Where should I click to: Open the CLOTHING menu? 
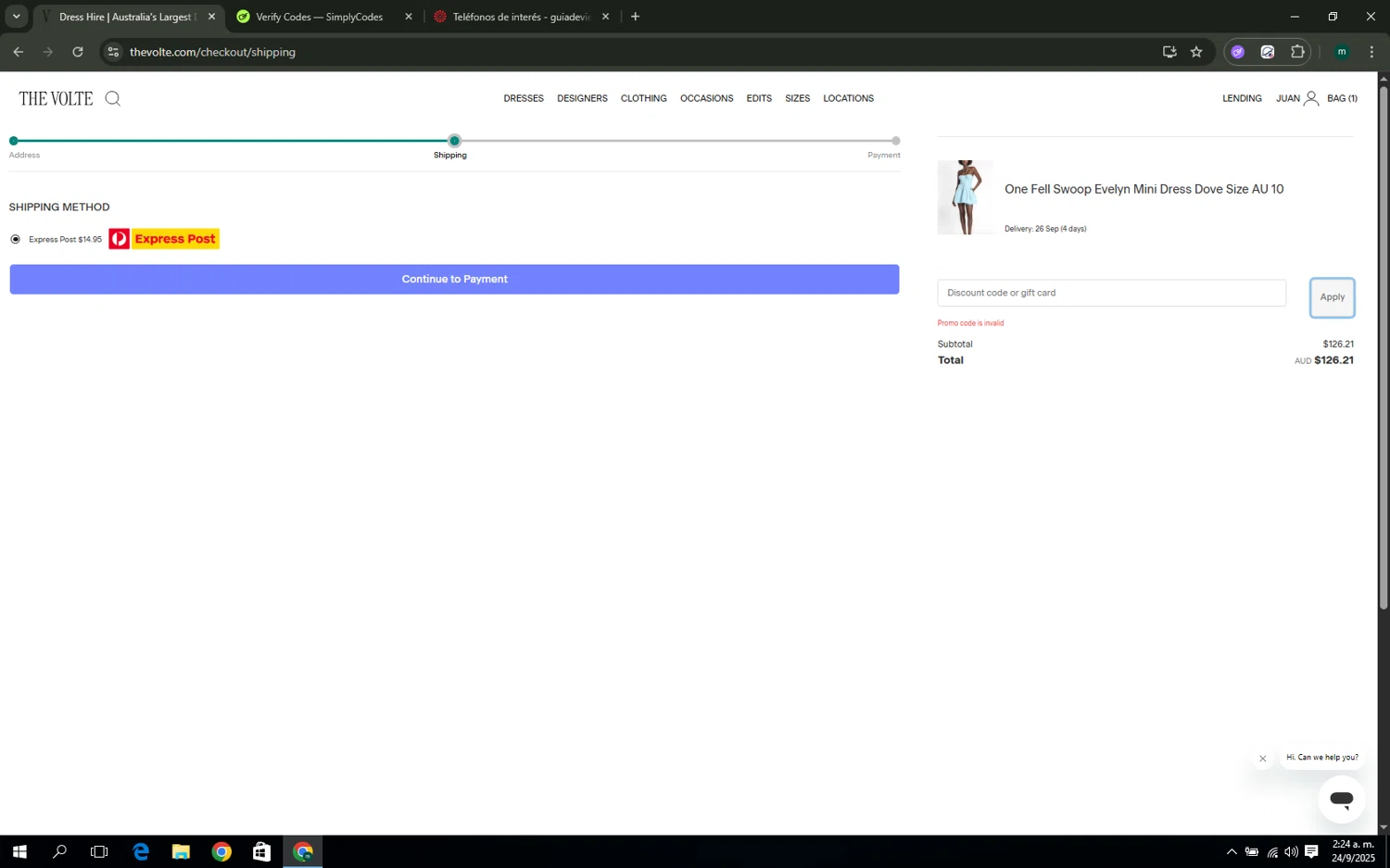point(643,98)
